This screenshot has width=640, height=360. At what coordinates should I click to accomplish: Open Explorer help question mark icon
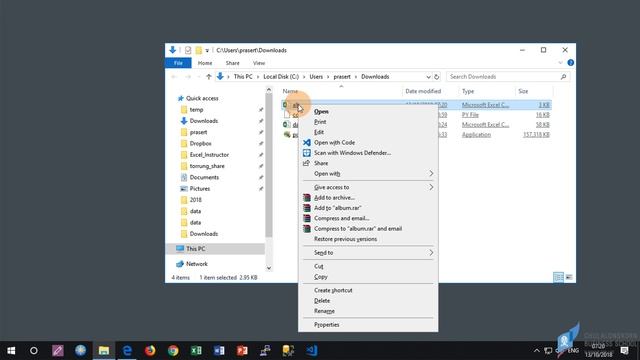(571, 63)
